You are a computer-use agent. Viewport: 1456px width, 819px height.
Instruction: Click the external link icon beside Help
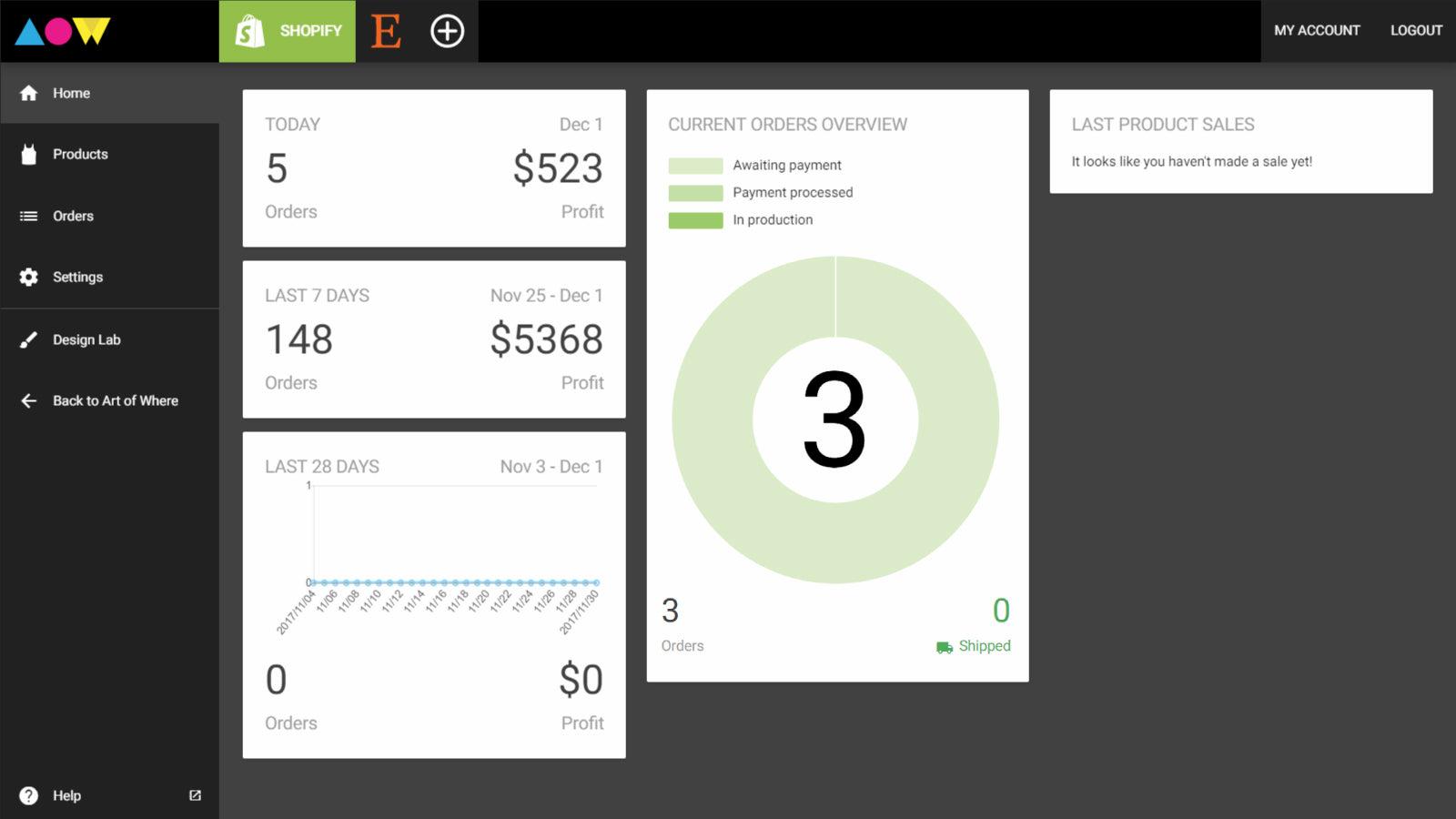[195, 795]
